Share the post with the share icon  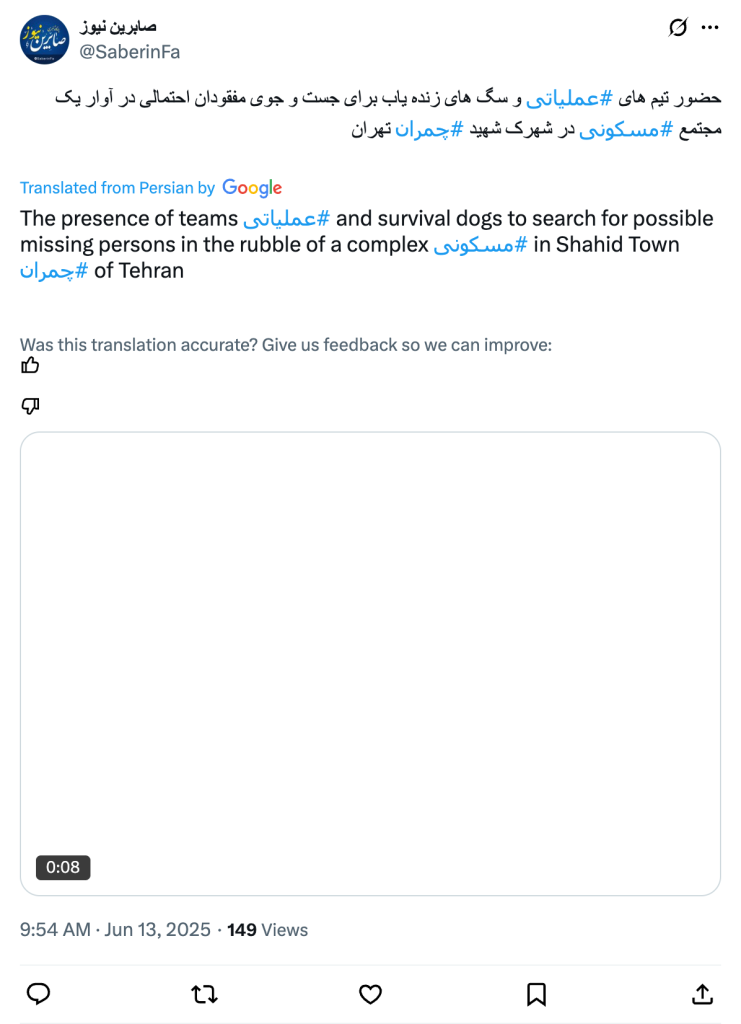pos(702,994)
